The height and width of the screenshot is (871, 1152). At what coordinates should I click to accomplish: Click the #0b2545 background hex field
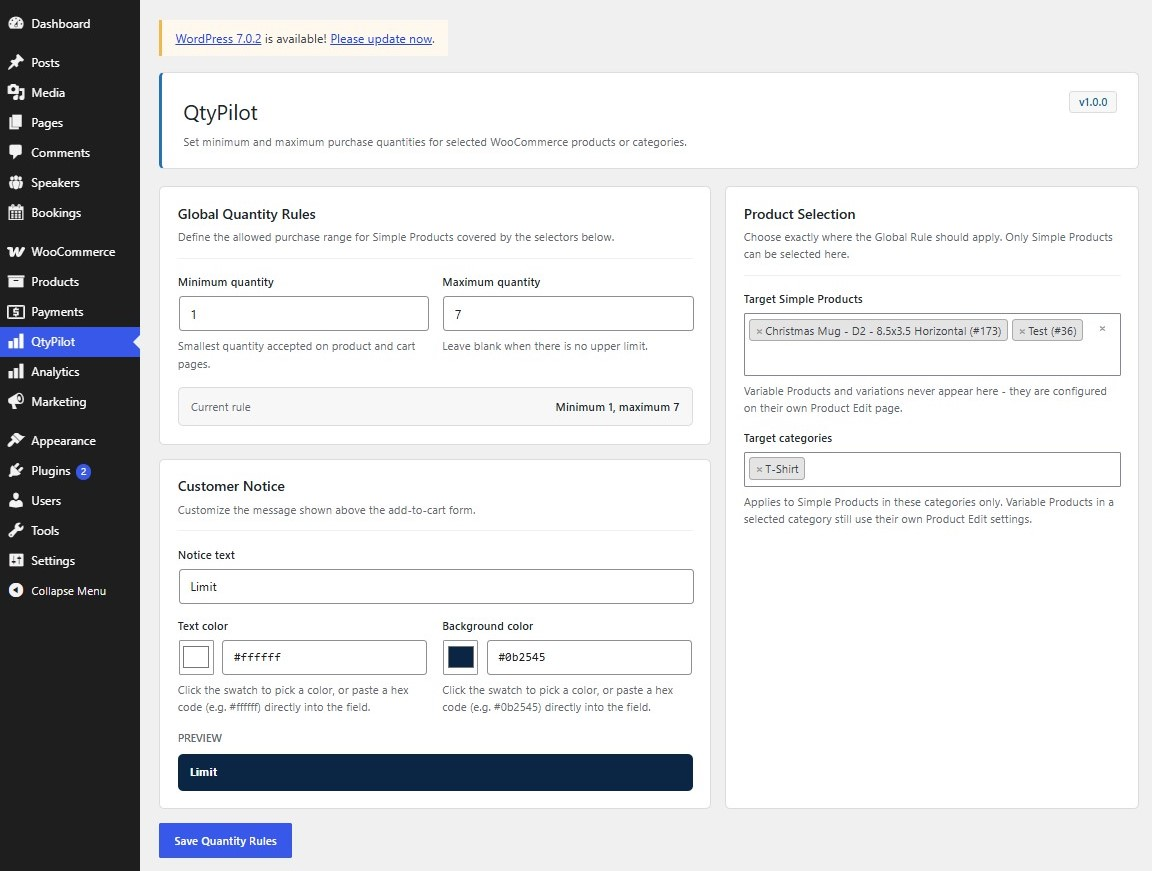[589, 657]
